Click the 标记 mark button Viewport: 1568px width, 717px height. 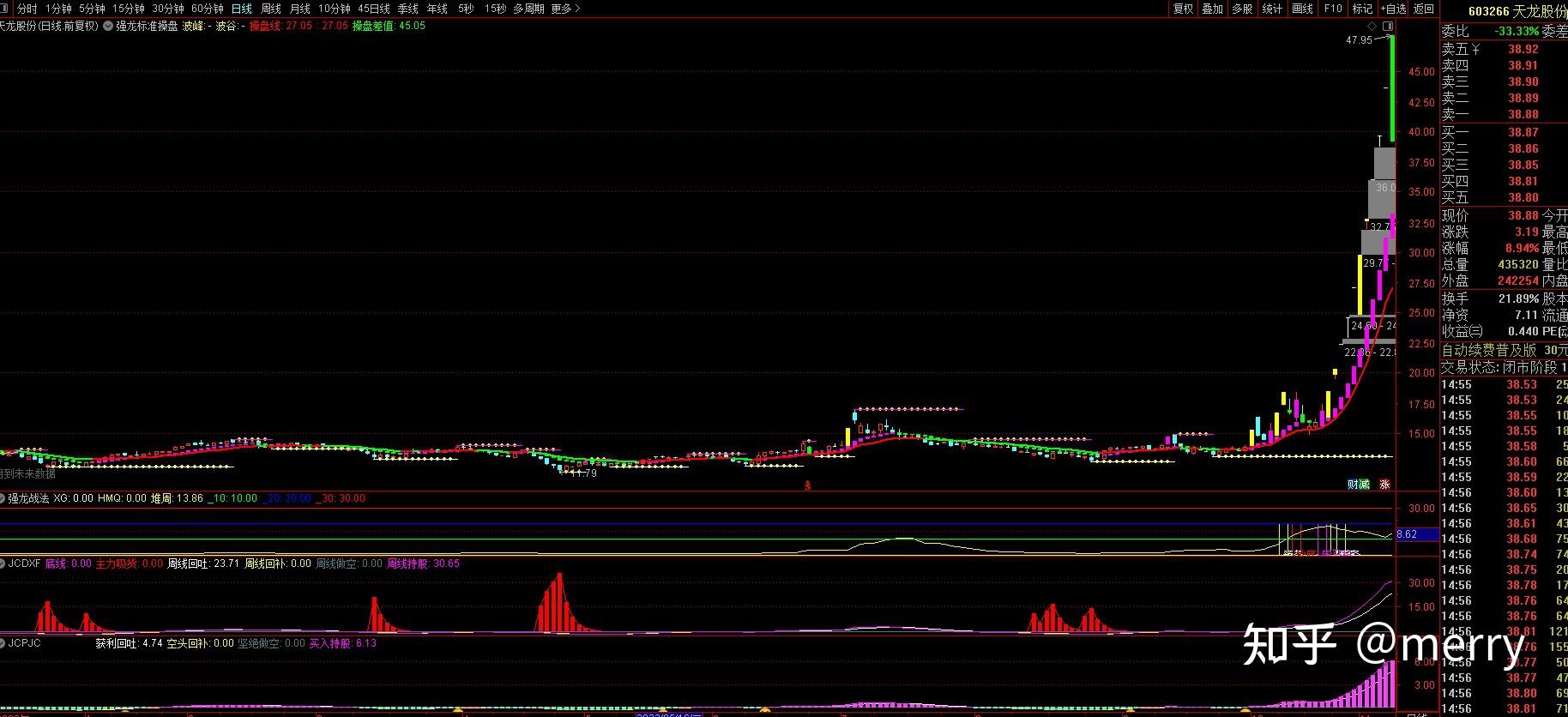1362,9
